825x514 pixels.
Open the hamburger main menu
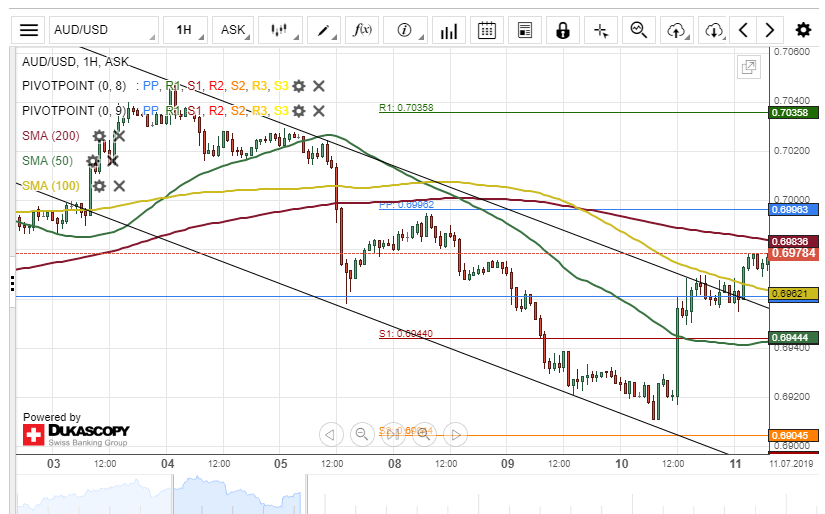(x=29, y=30)
